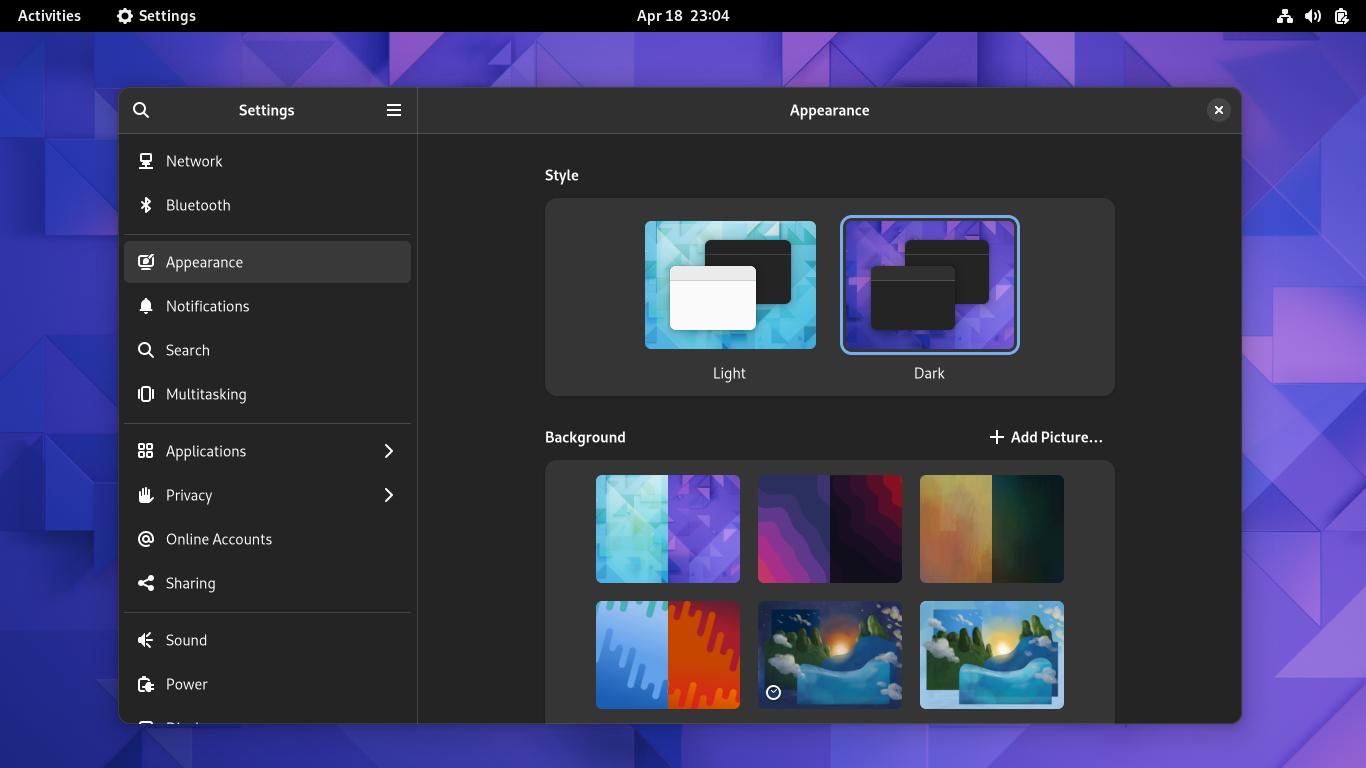Choose the orange and dark green painted background

pos(992,529)
